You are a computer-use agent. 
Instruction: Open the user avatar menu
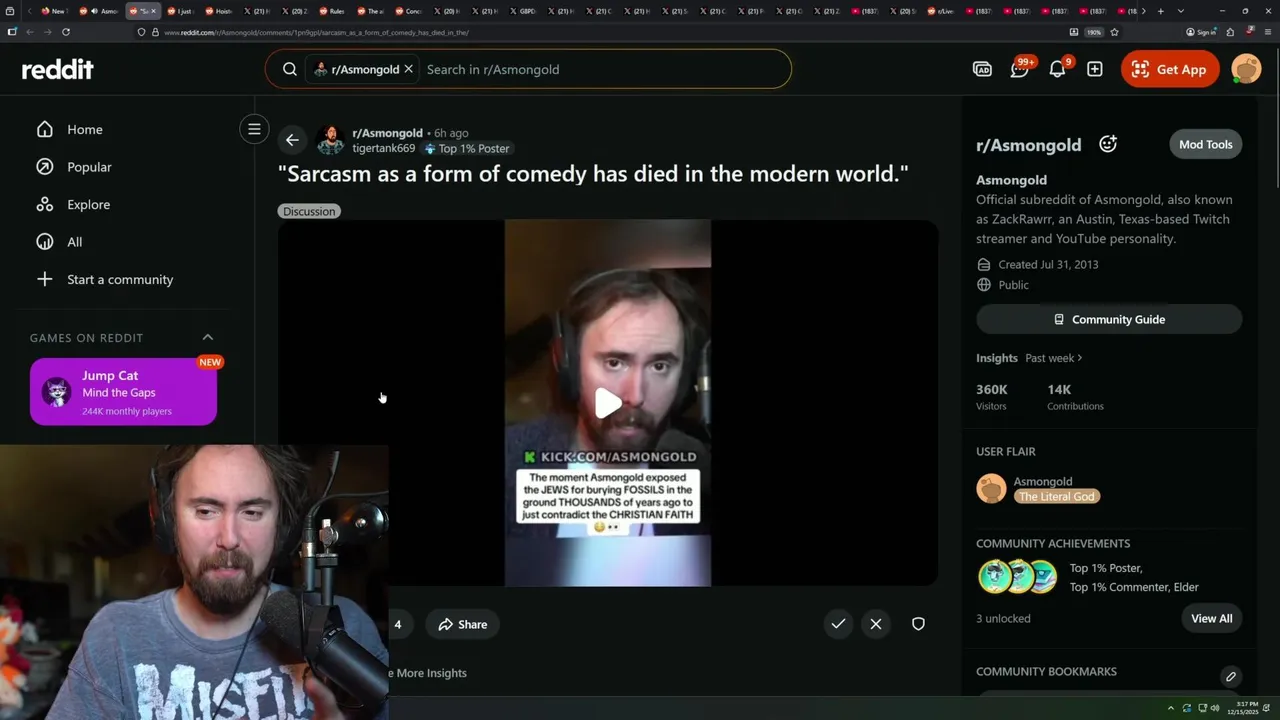[x=1246, y=69]
